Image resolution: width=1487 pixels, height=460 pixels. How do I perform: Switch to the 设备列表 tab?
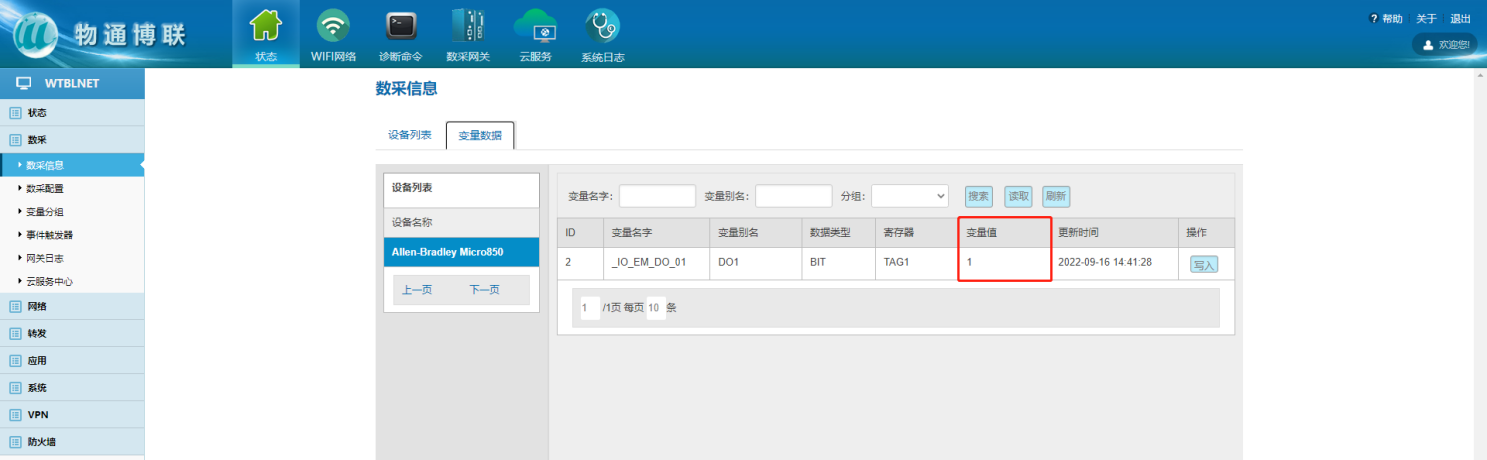click(x=410, y=135)
